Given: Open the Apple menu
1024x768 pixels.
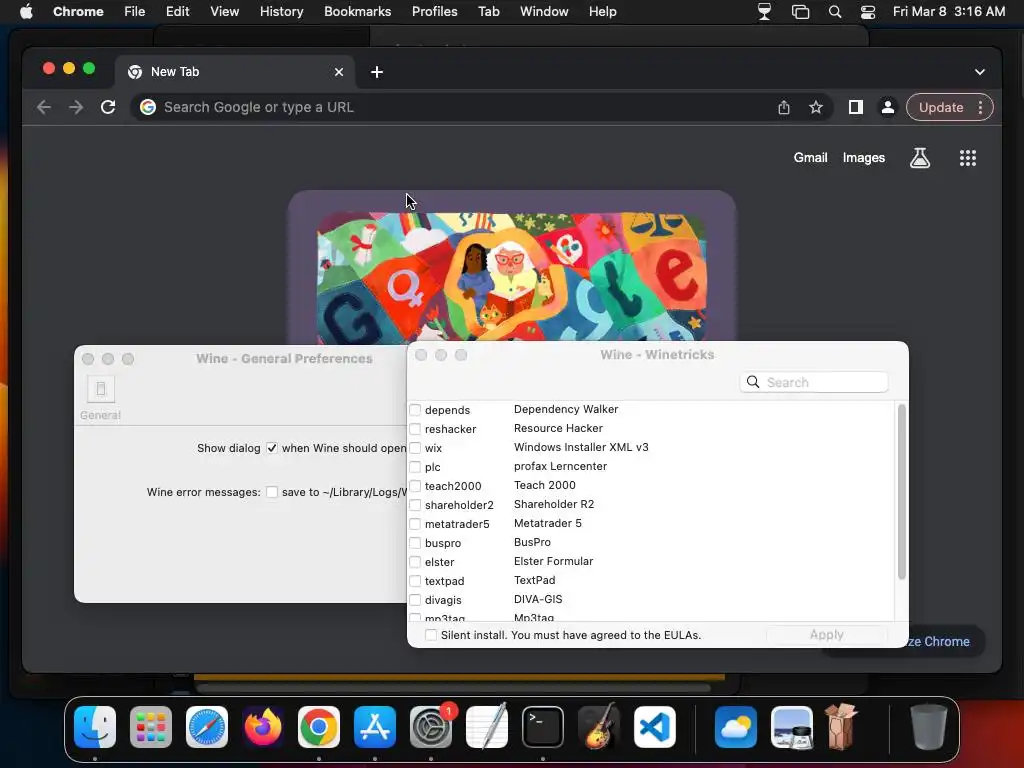Looking at the screenshot, I should 26,12.
